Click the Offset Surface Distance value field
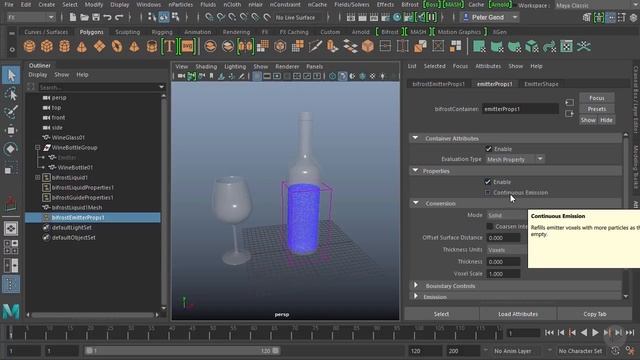 click(504, 238)
